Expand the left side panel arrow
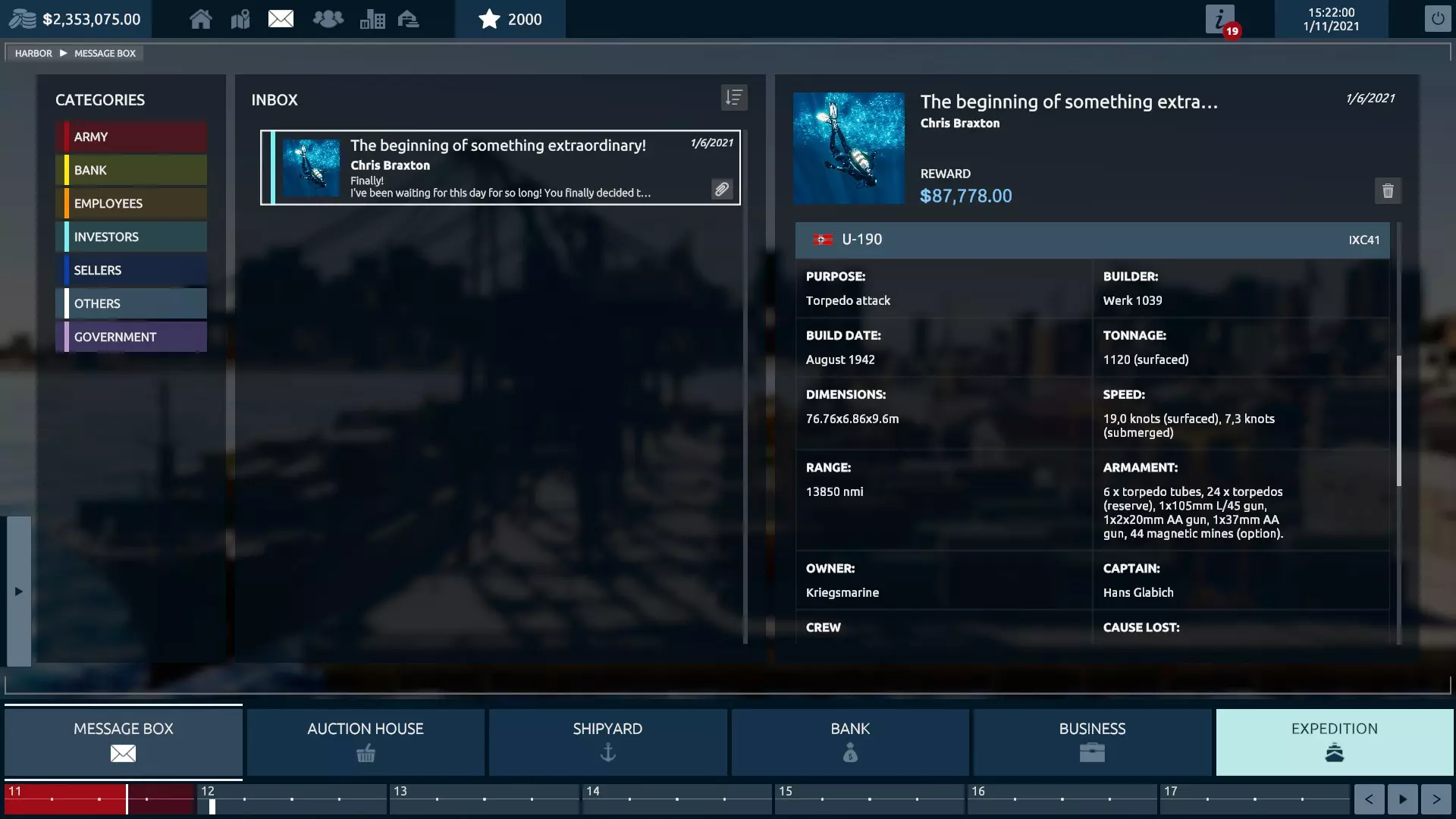Viewport: 1456px width, 819px height. coord(18,591)
